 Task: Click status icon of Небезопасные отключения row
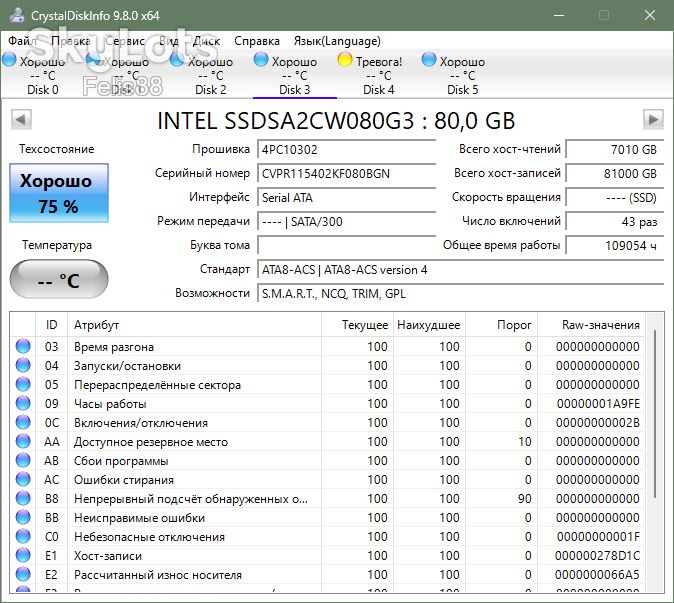[23, 537]
